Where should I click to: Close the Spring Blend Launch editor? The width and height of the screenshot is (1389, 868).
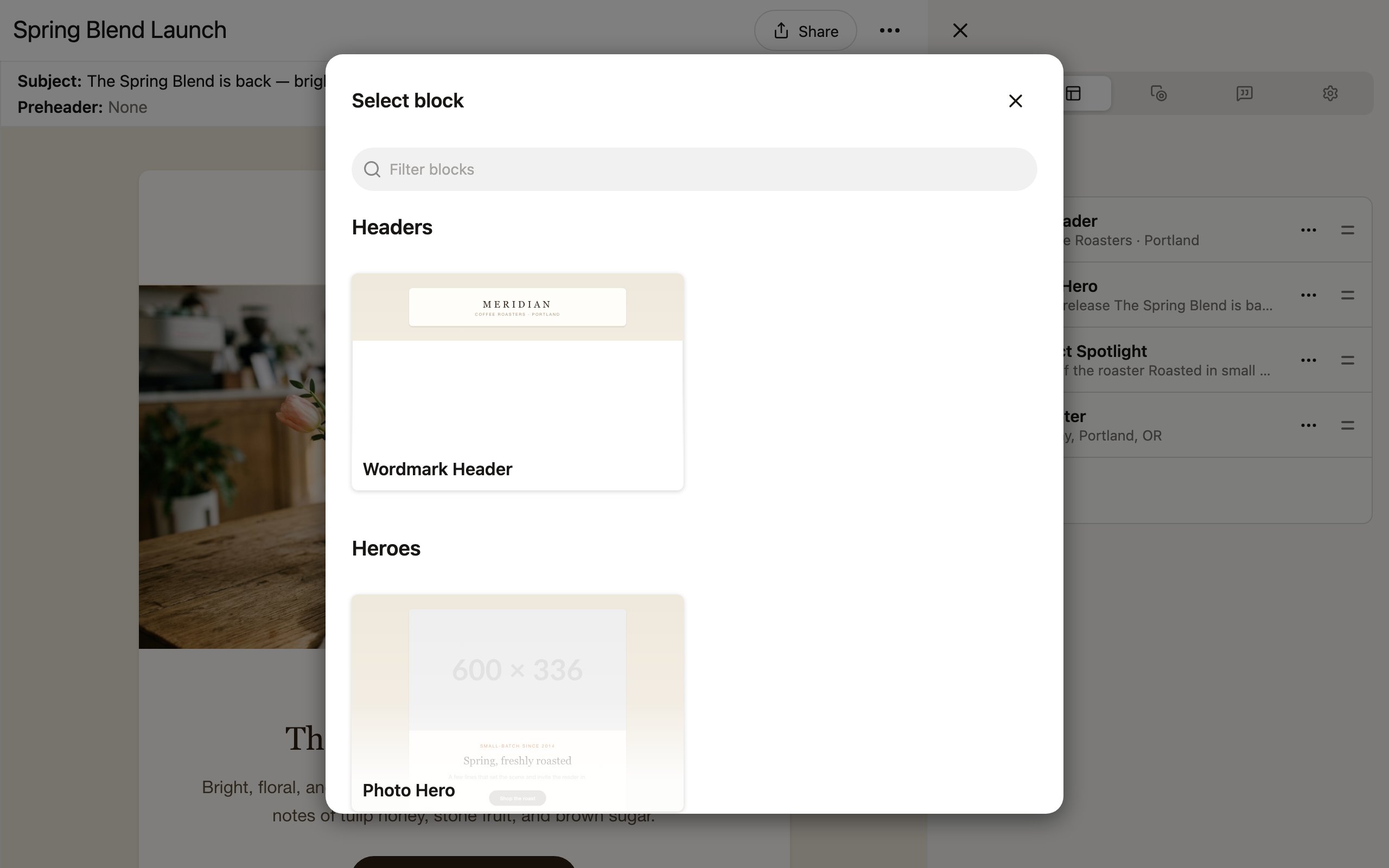tap(960, 30)
